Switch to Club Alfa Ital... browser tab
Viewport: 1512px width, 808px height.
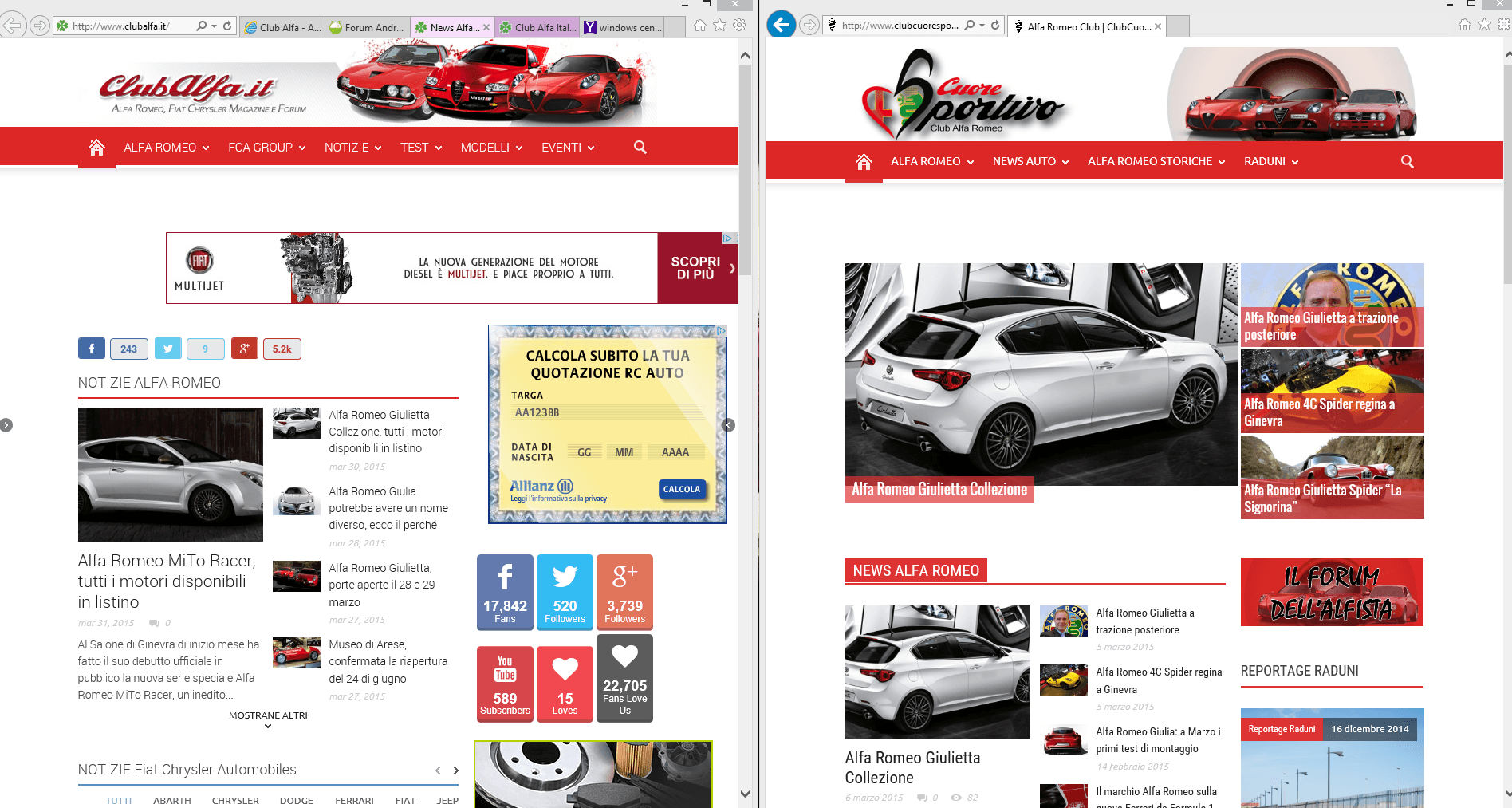point(538,27)
